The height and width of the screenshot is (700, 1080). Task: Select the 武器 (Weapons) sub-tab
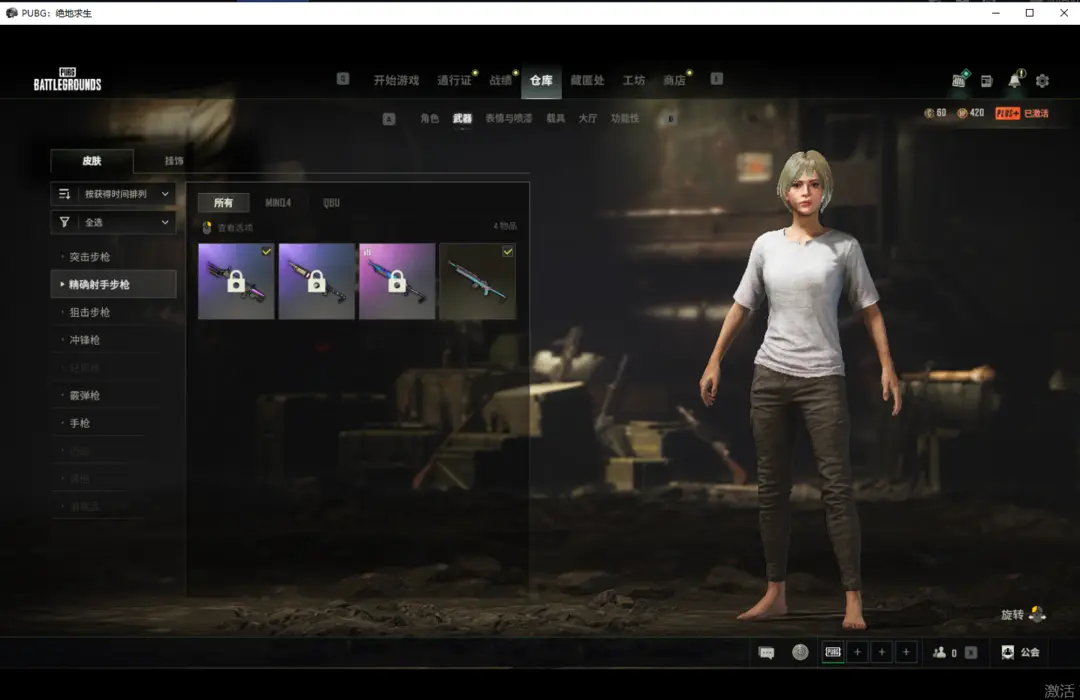462,119
